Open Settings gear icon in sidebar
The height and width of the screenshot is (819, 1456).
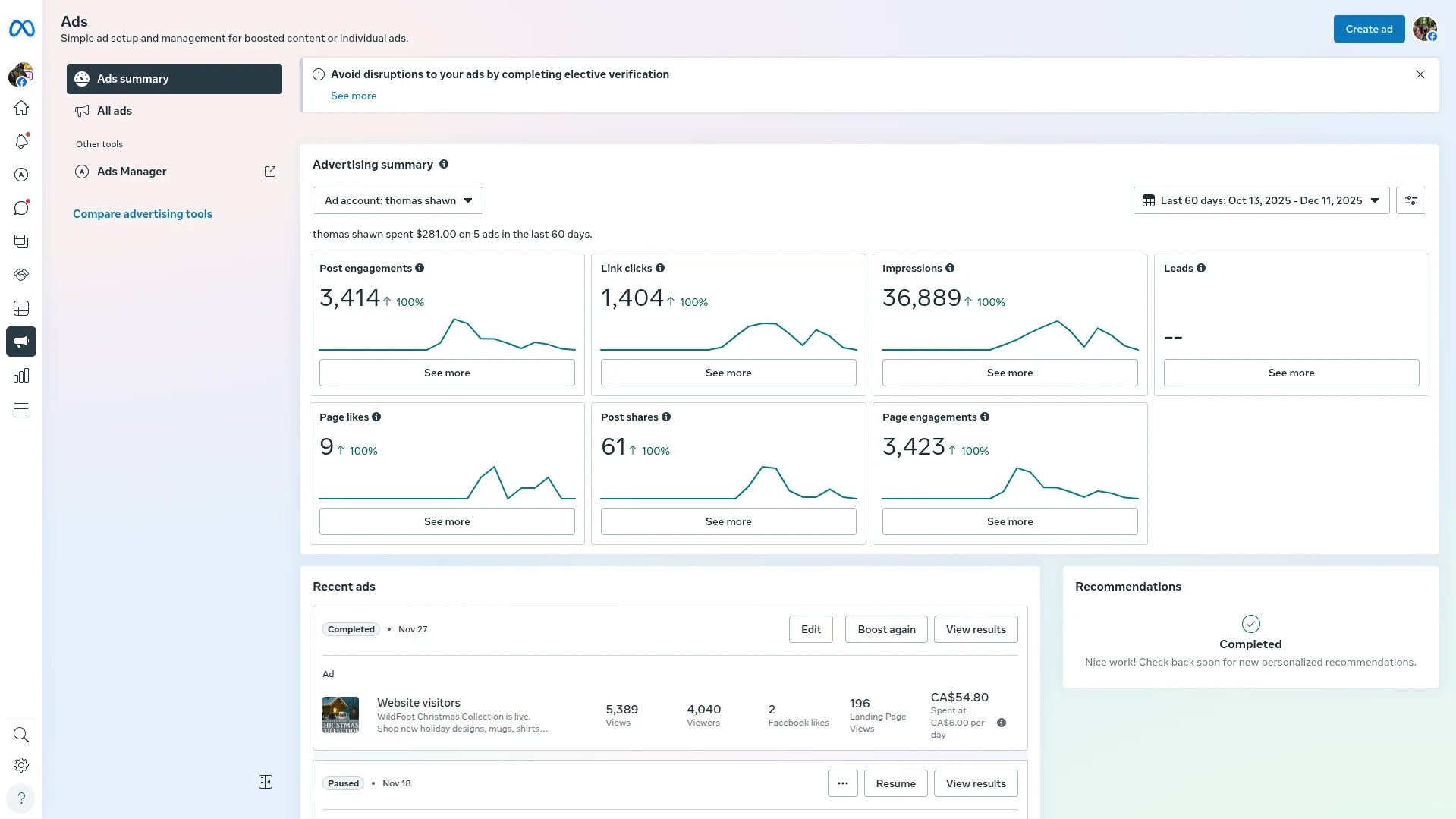21,765
